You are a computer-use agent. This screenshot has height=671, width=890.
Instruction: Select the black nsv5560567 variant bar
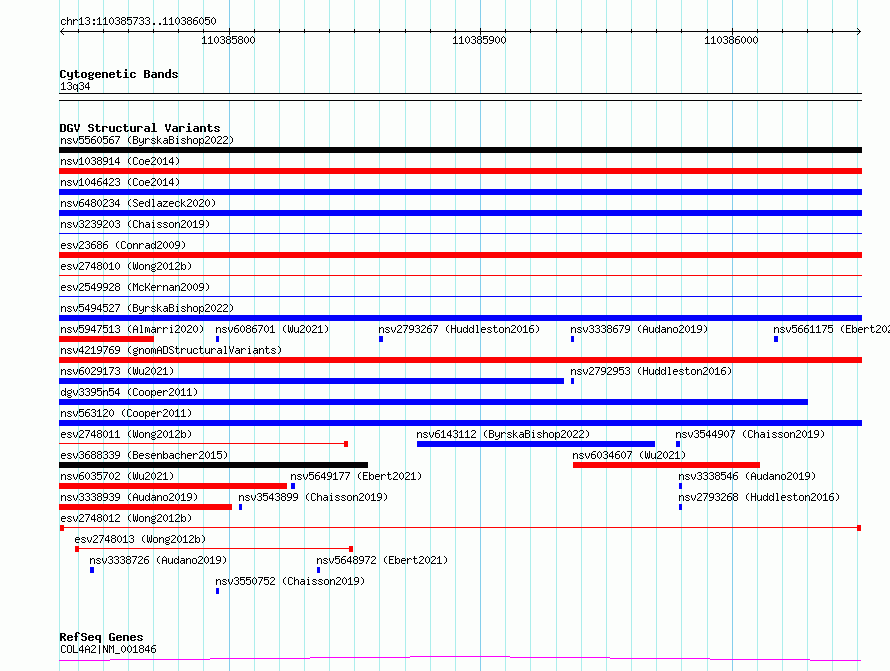tap(460, 150)
